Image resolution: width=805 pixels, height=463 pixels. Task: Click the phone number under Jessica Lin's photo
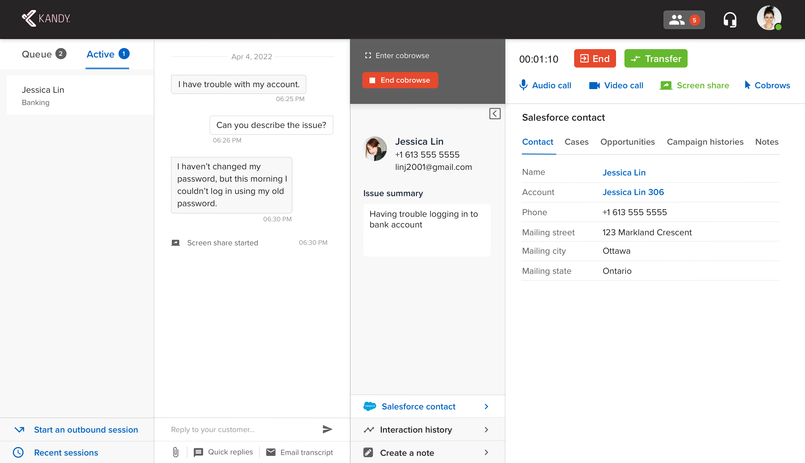427,155
